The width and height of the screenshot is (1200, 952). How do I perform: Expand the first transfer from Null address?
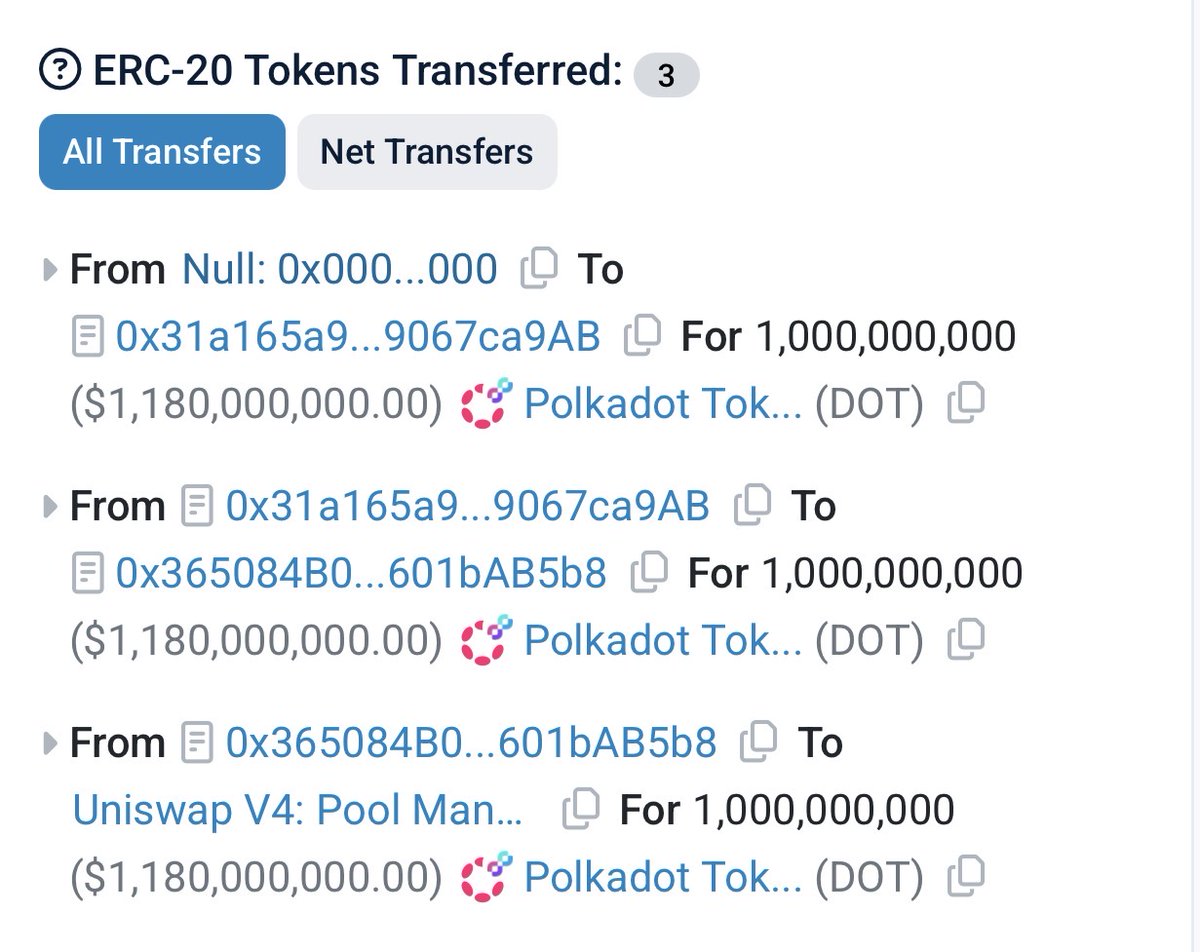[50, 270]
